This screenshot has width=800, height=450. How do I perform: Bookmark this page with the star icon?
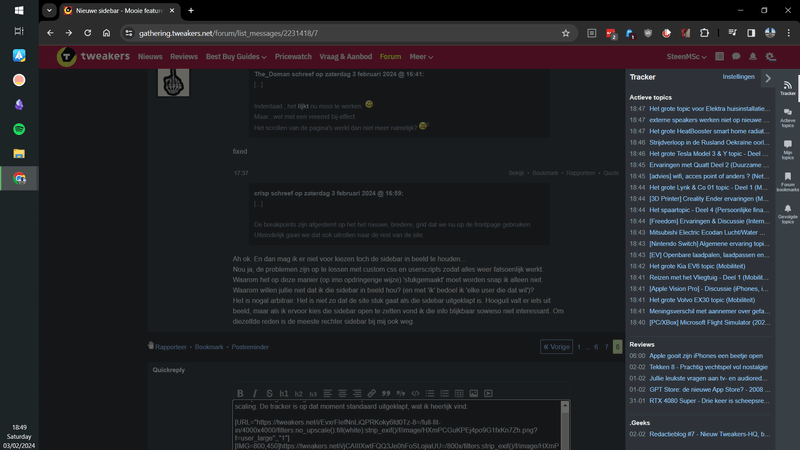tap(565, 33)
